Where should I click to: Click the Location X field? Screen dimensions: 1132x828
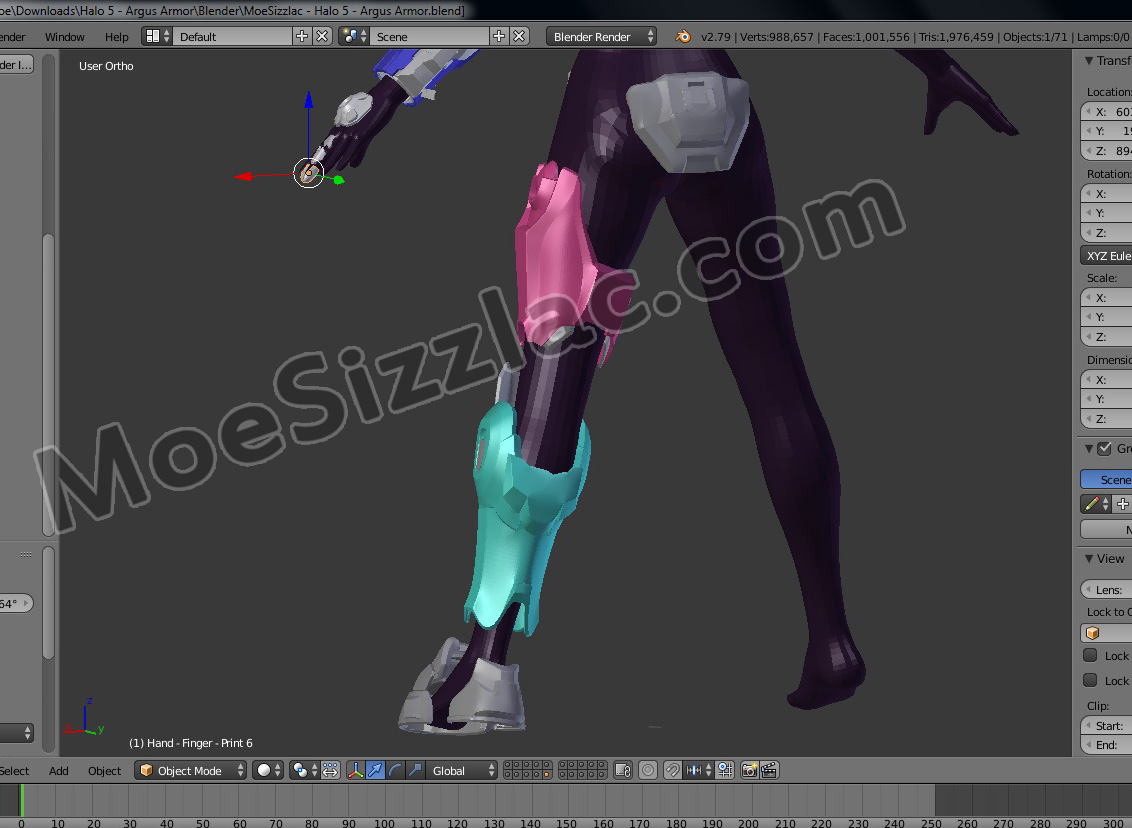click(1106, 112)
